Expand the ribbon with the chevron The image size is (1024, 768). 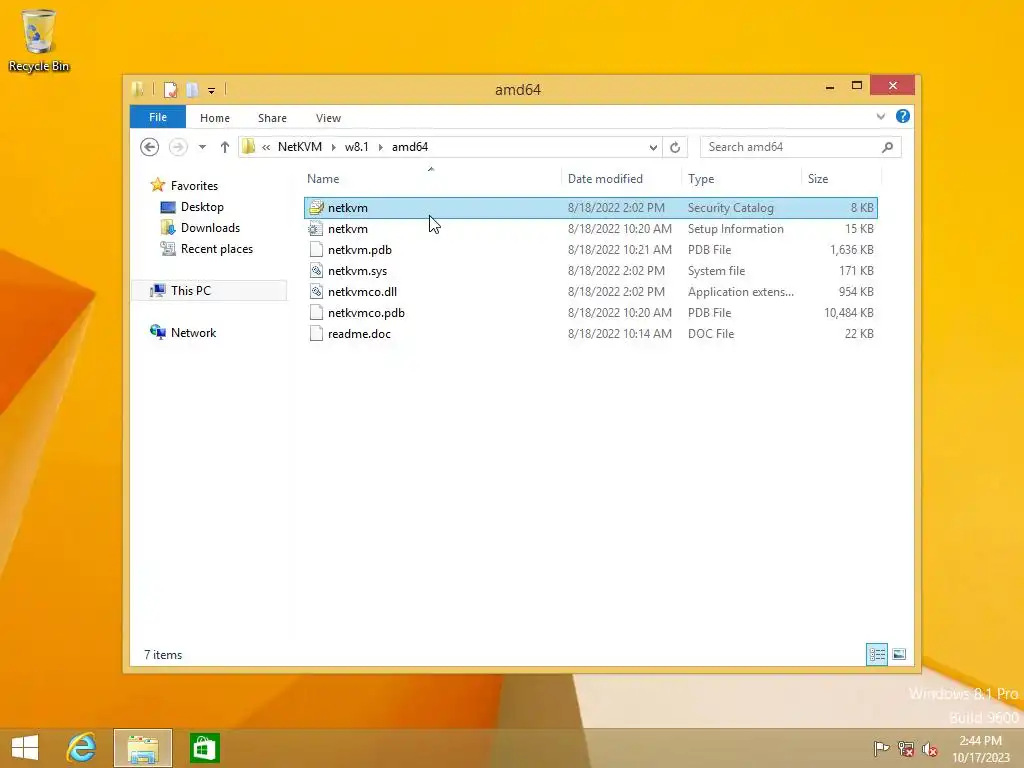point(880,116)
